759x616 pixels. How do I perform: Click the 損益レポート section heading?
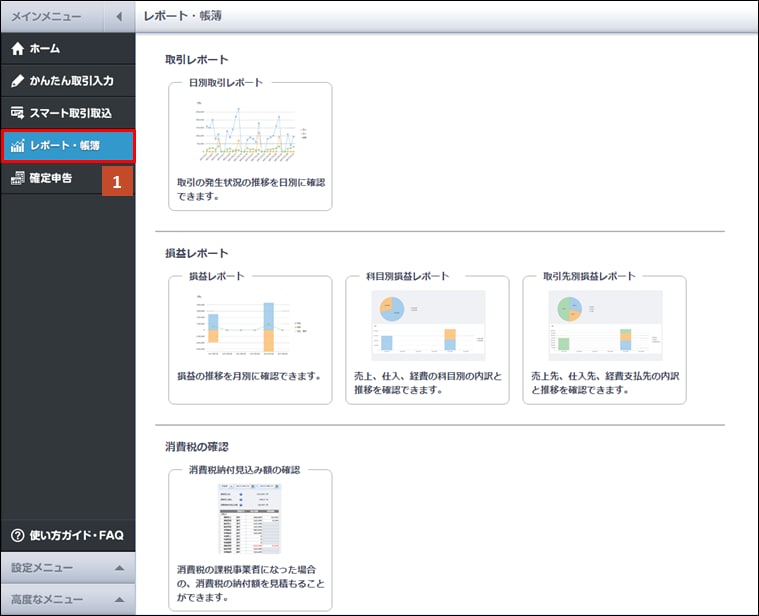tap(197, 253)
